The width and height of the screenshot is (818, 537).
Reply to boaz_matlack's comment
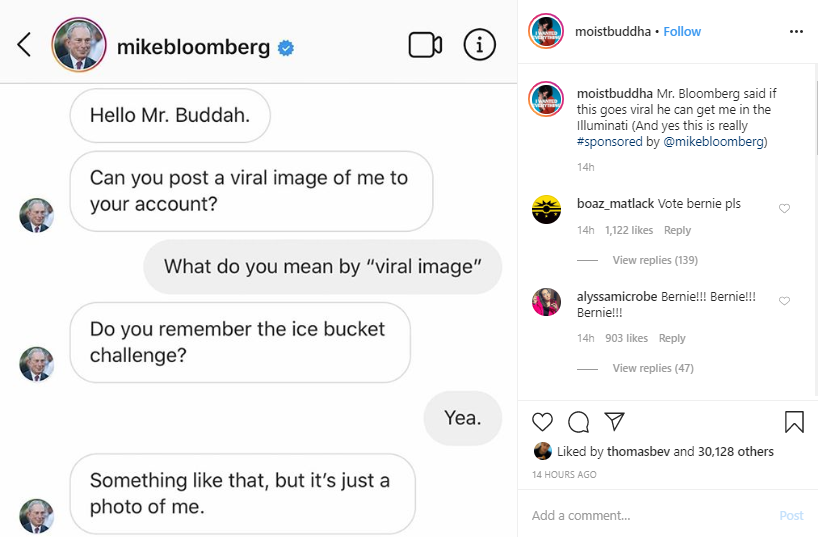tap(677, 230)
